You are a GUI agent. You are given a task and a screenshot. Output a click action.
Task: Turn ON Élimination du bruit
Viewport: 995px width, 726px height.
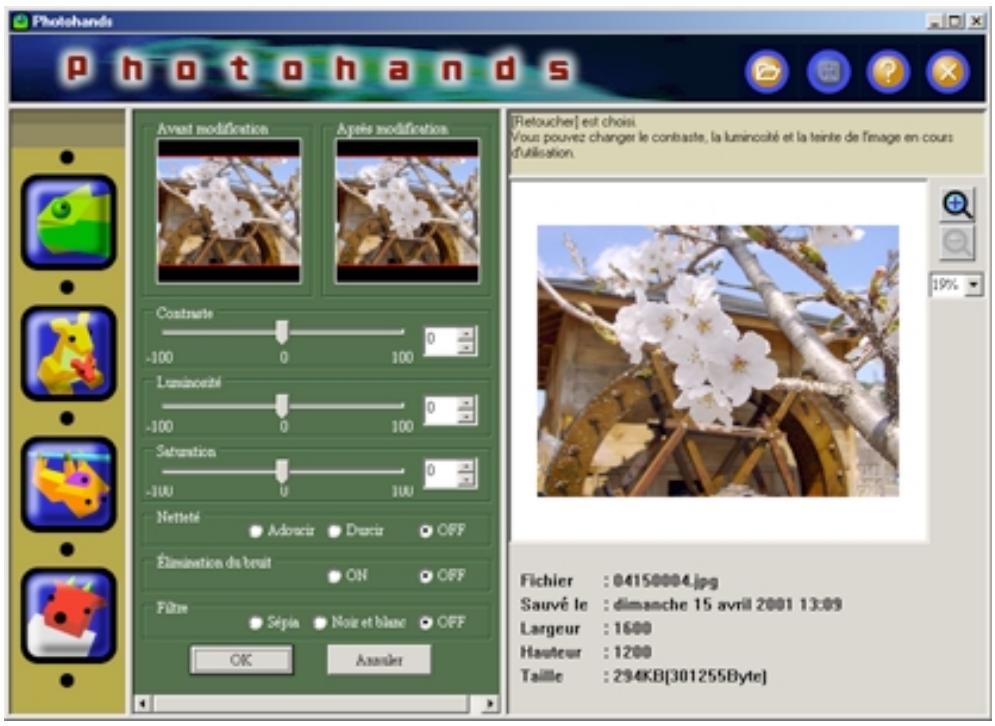click(x=334, y=576)
